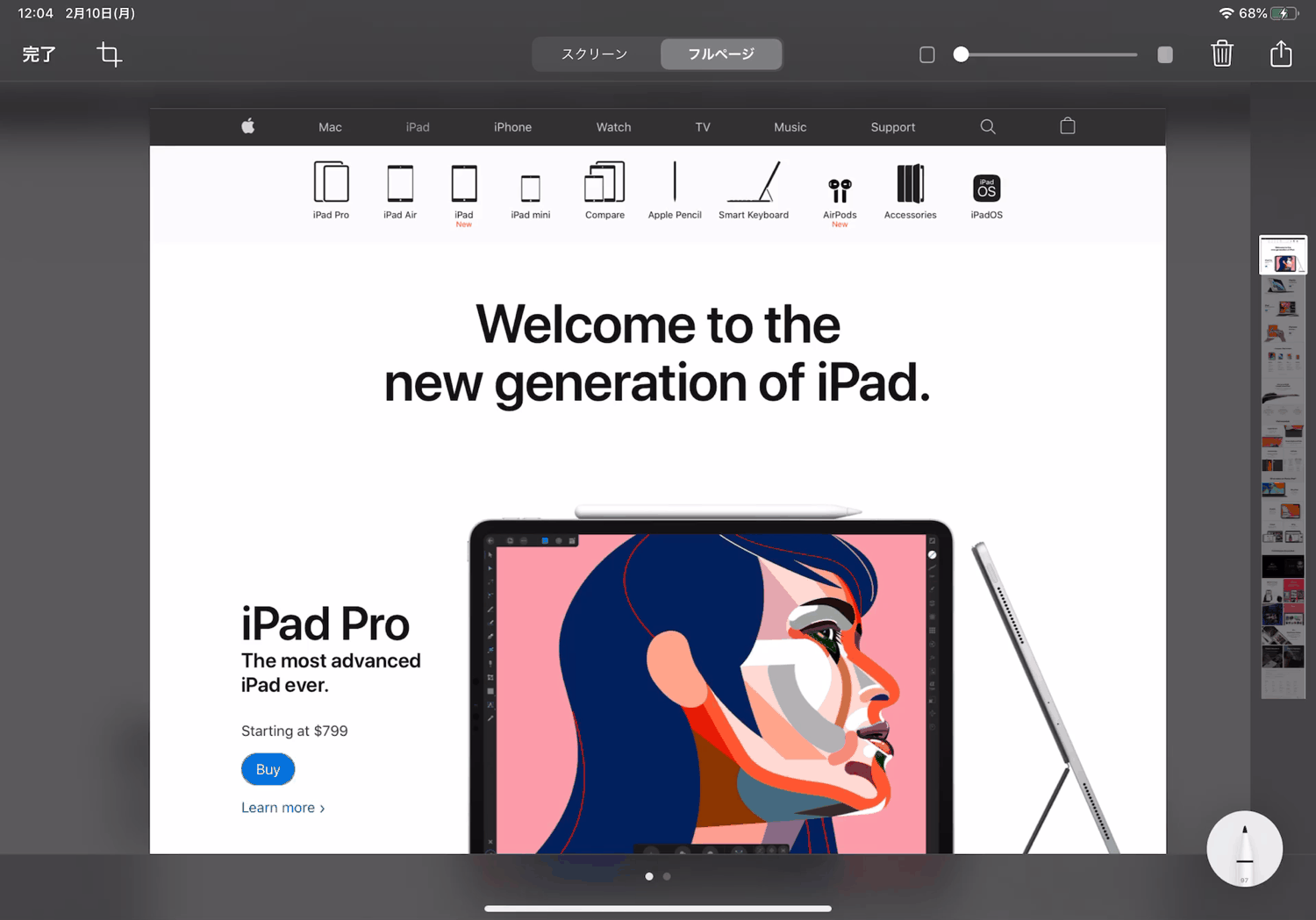
Task: Click the 12:04 clock in status bar
Action: [36, 13]
